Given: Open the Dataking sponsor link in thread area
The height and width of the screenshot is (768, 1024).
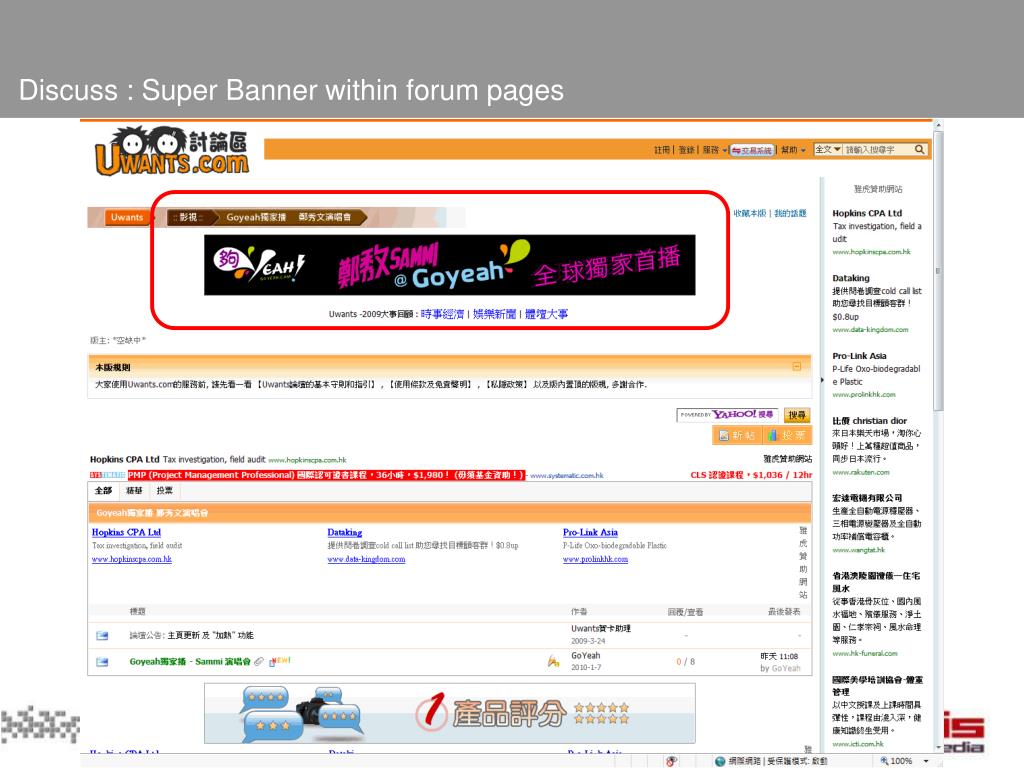Looking at the screenshot, I should [x=345, y=532].
